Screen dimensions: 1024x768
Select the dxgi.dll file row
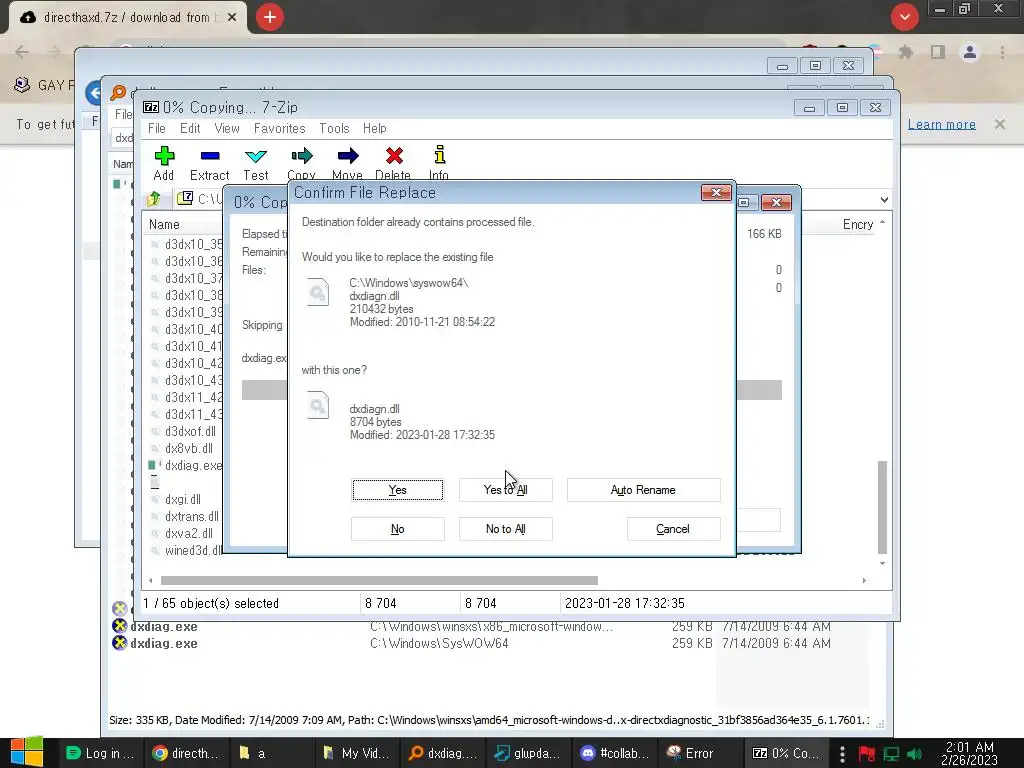pyautogui.click(x=185, y=500)
